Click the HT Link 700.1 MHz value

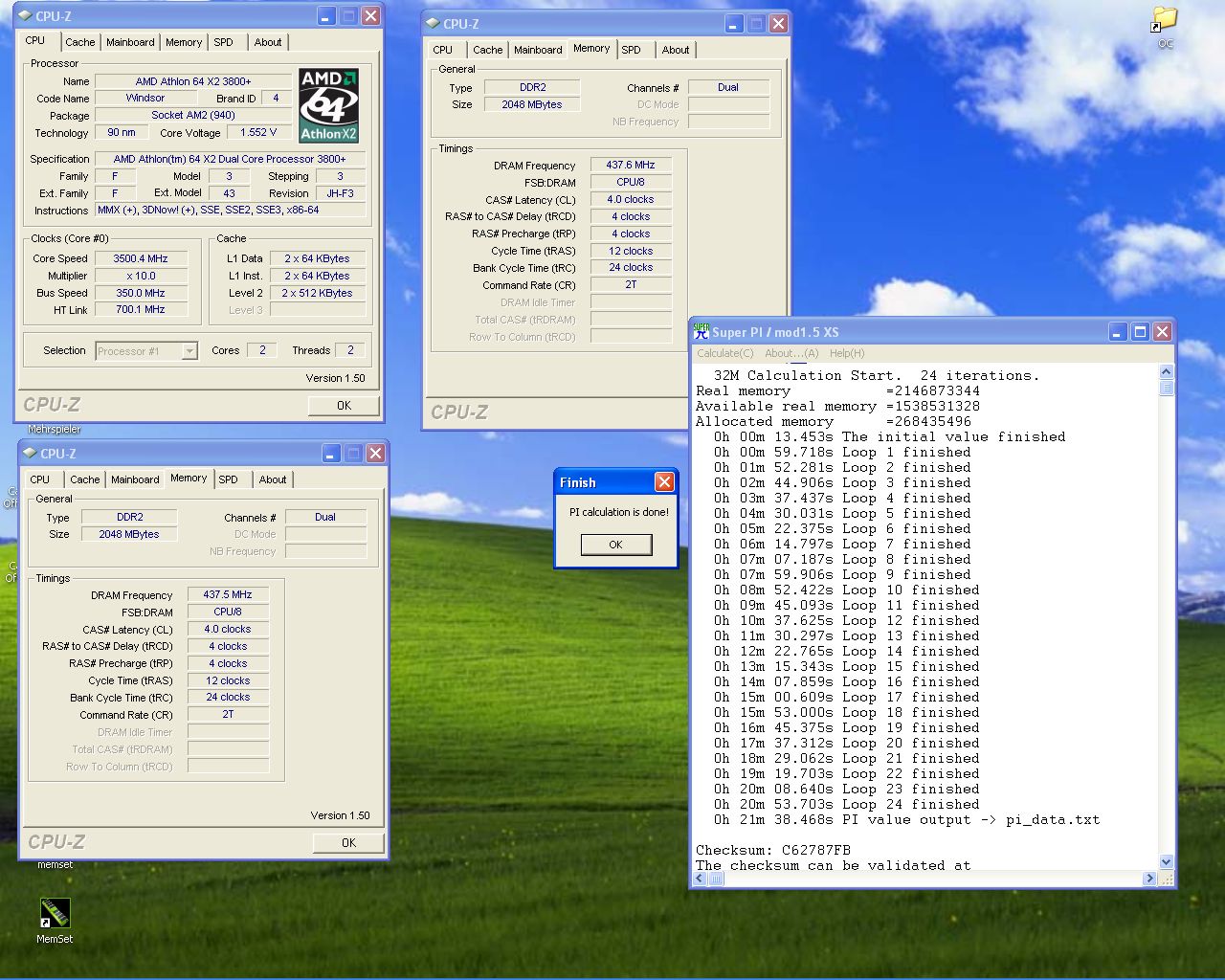(x=141, y=310)
